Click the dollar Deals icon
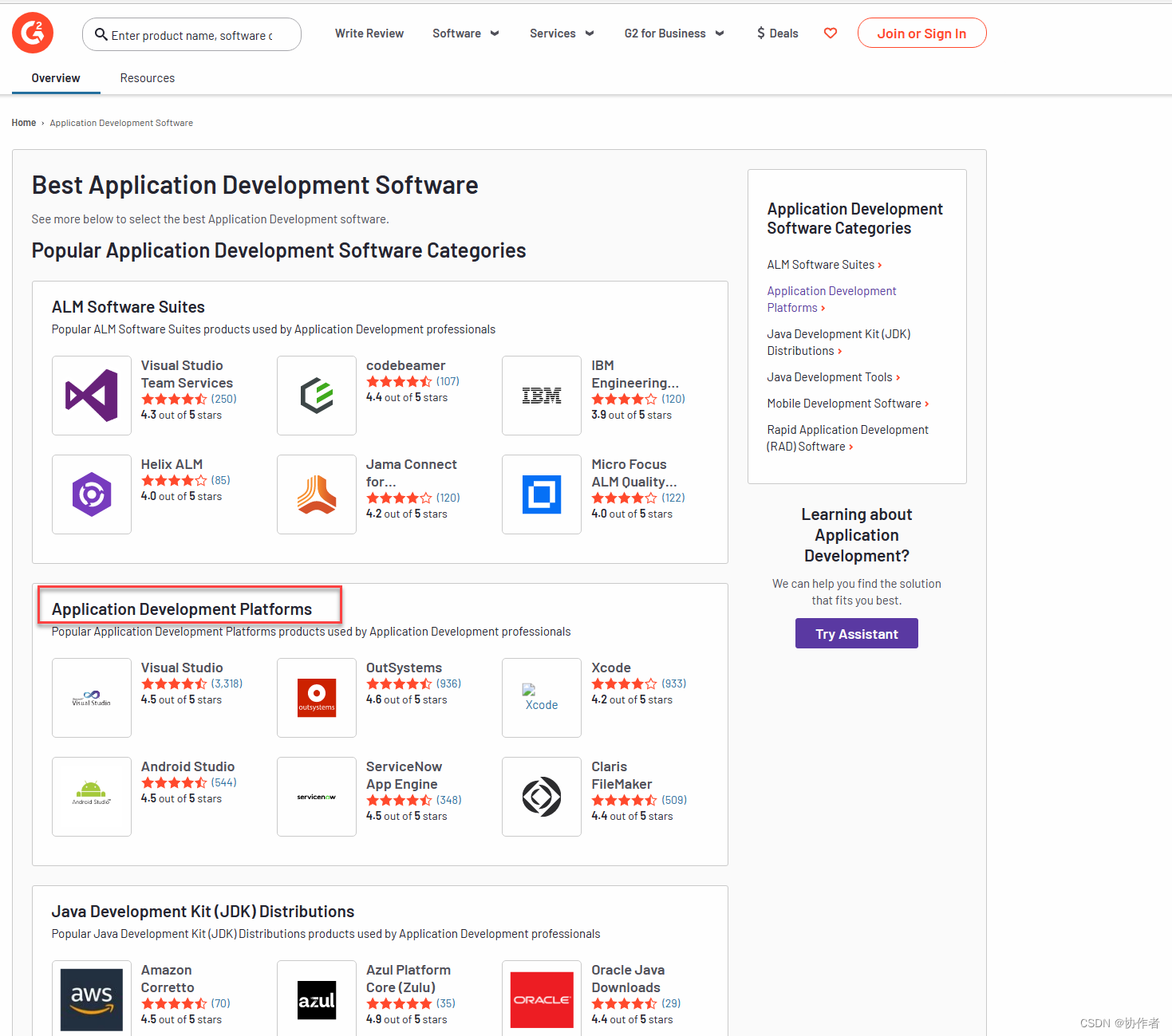 point(761,33)
